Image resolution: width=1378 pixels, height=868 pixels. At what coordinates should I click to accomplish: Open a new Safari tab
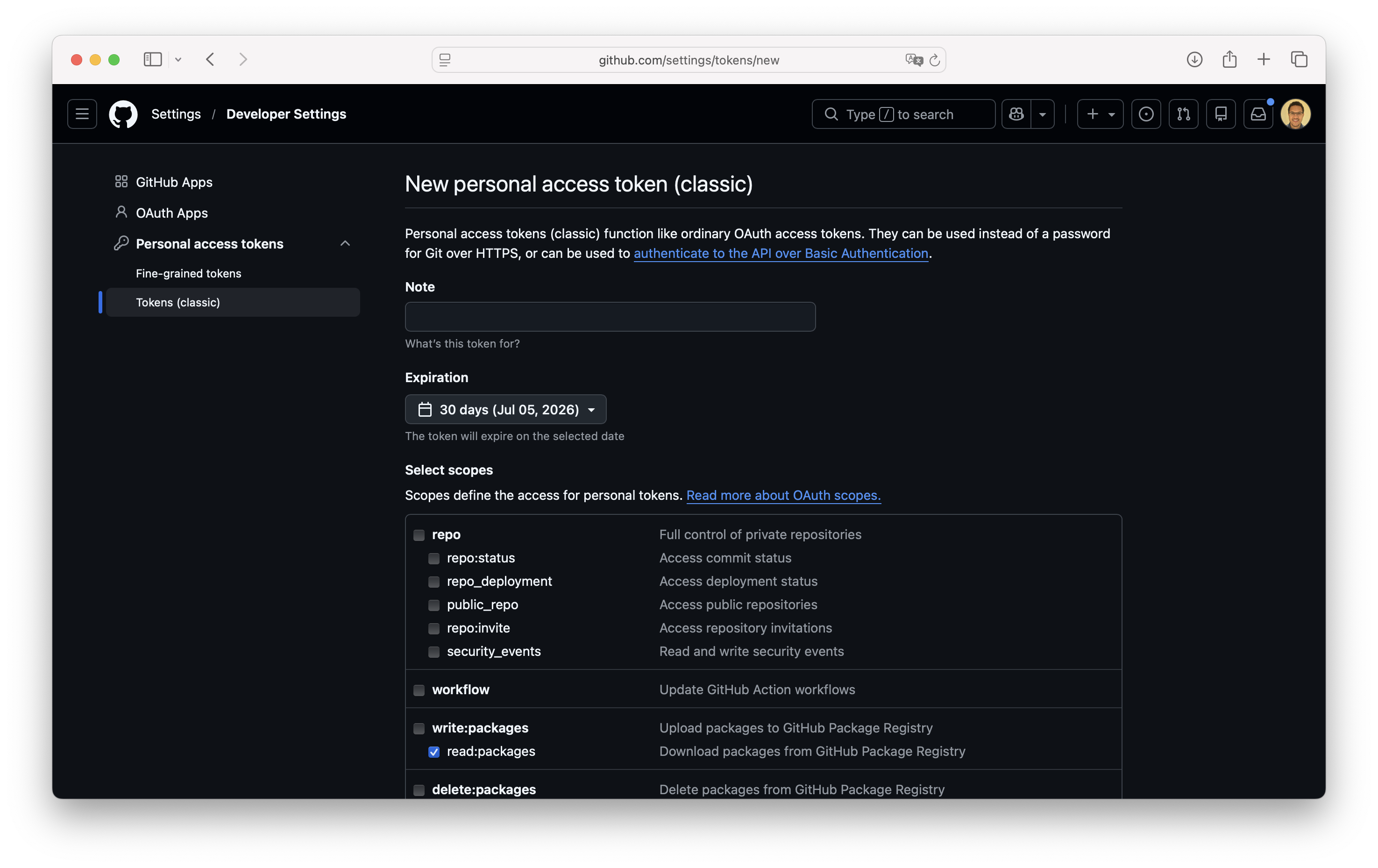[x=1264, y=59]
